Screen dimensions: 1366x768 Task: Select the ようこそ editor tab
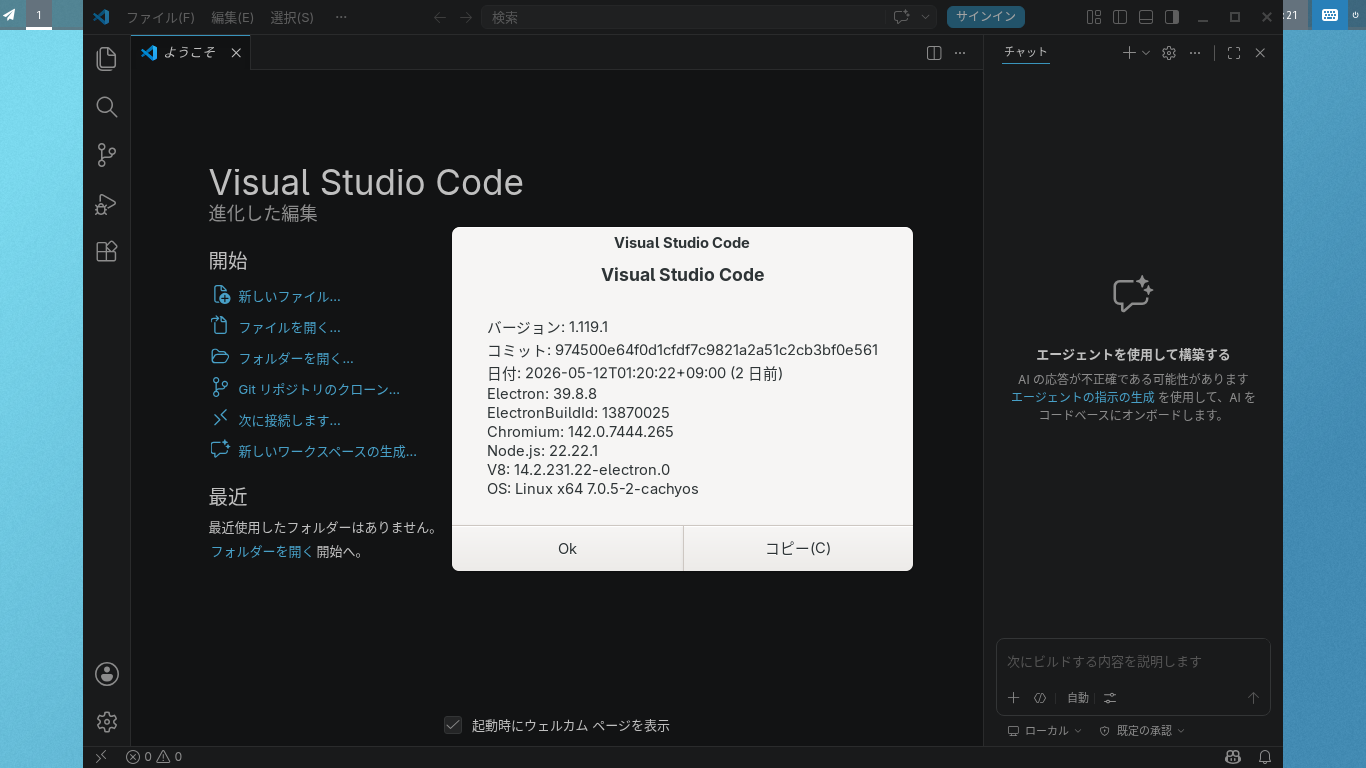pyautogui.click(x=190, y=53)
